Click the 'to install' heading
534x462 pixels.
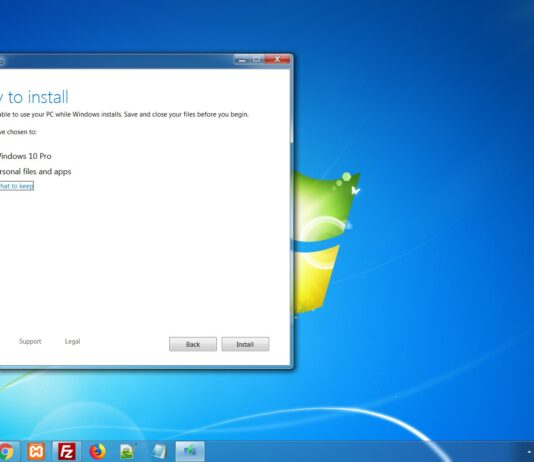(x=38, y=97)
